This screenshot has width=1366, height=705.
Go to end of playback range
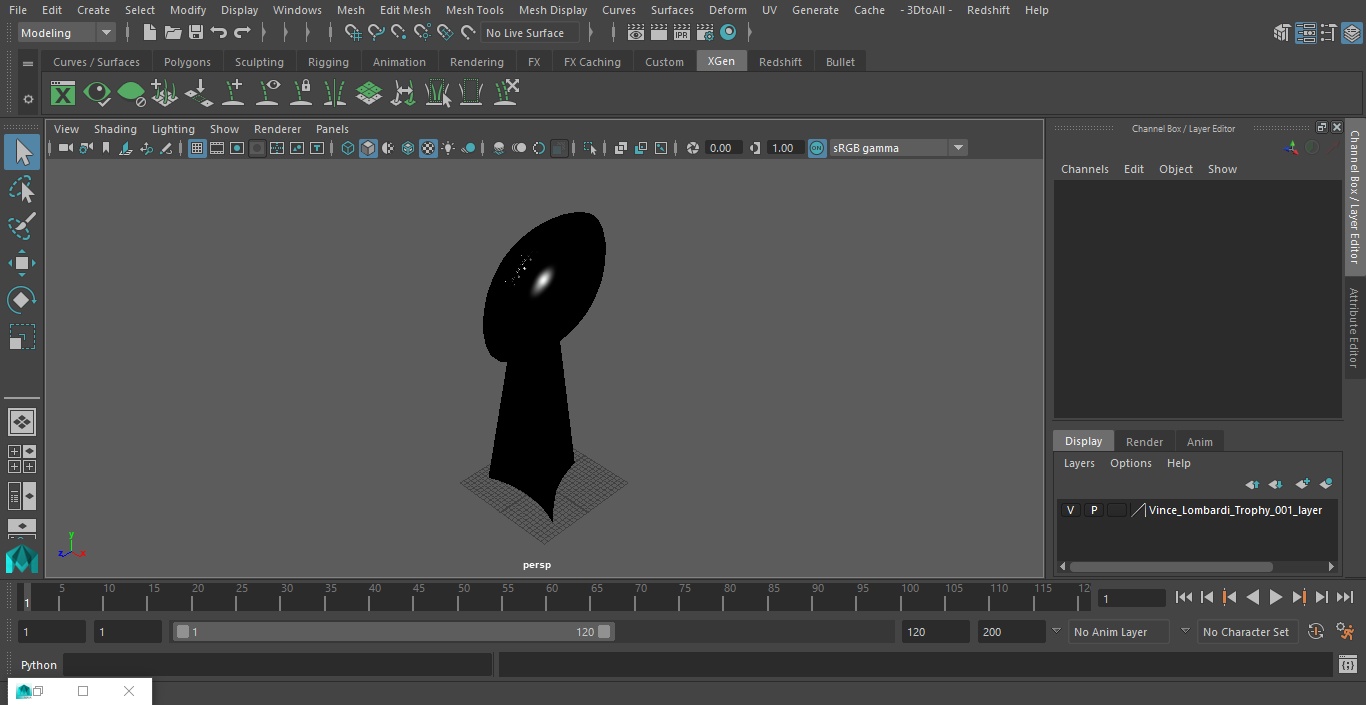coord(1345,597)
